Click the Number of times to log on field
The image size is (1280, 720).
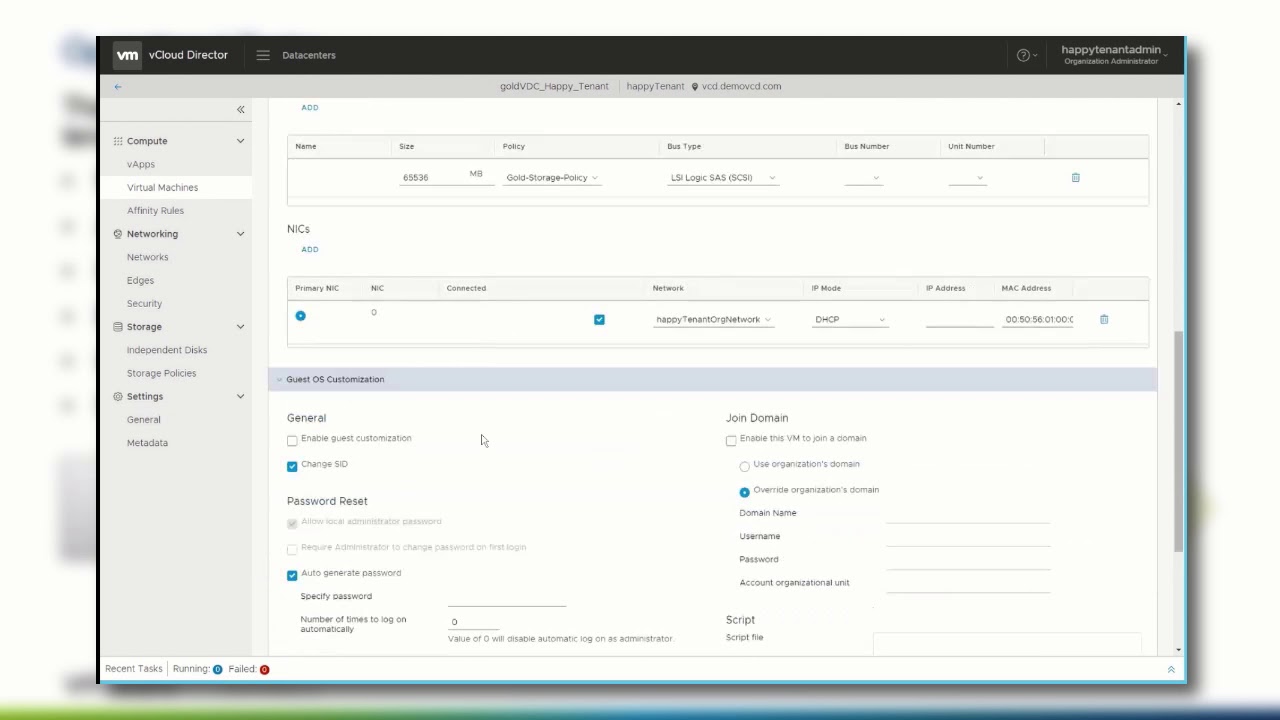click(473, 623)
